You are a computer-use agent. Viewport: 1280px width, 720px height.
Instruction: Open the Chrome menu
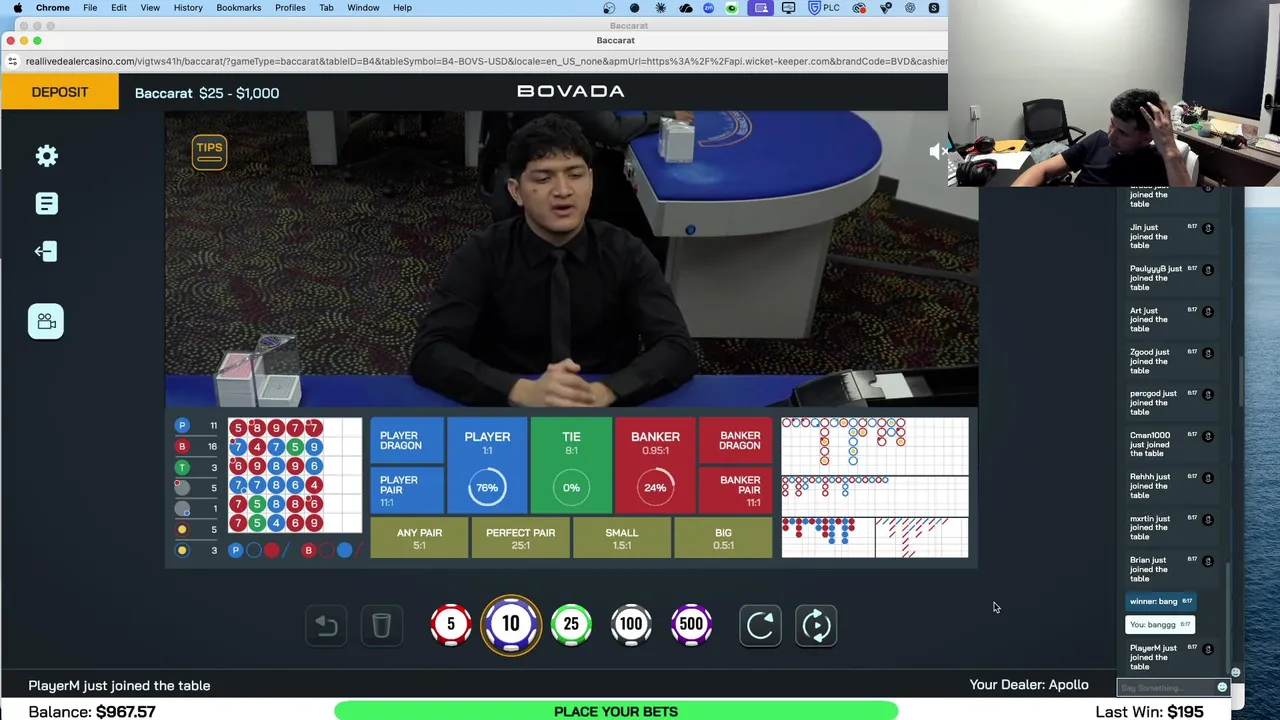53,8
